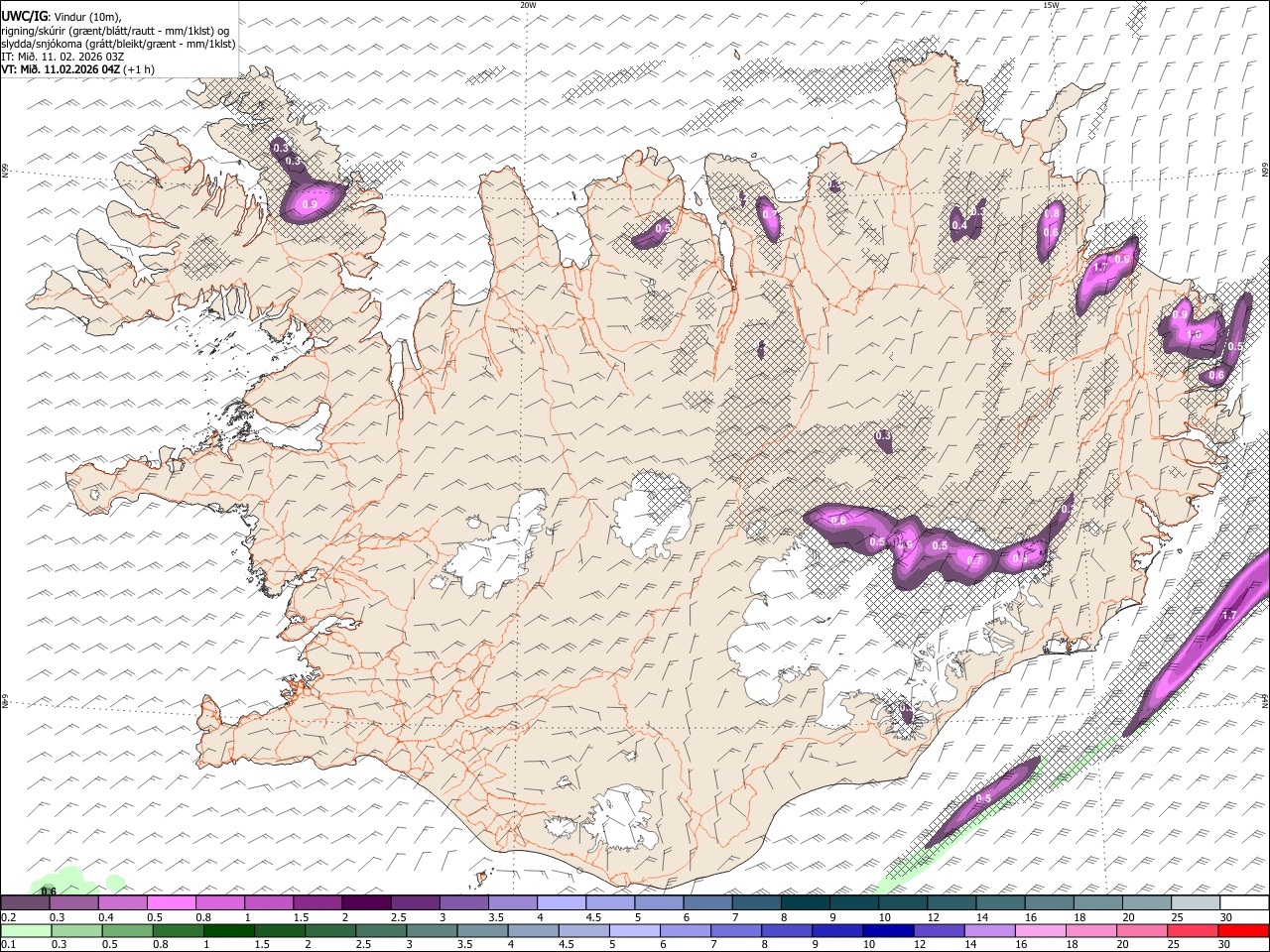The height and width of the screenshot is (952, 1270).
Task: Click the '0.9' value in the Westfjords blob
Action: (x=309, y=205)
